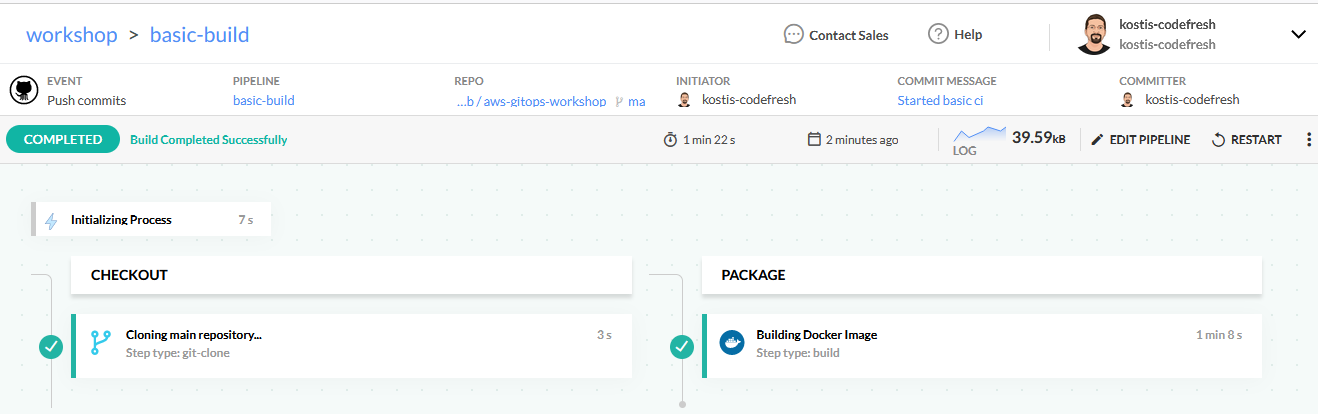The image size is (1318, 414).
Task: Select the kostis-codefresh initiator name
Action: coord(749,100)
